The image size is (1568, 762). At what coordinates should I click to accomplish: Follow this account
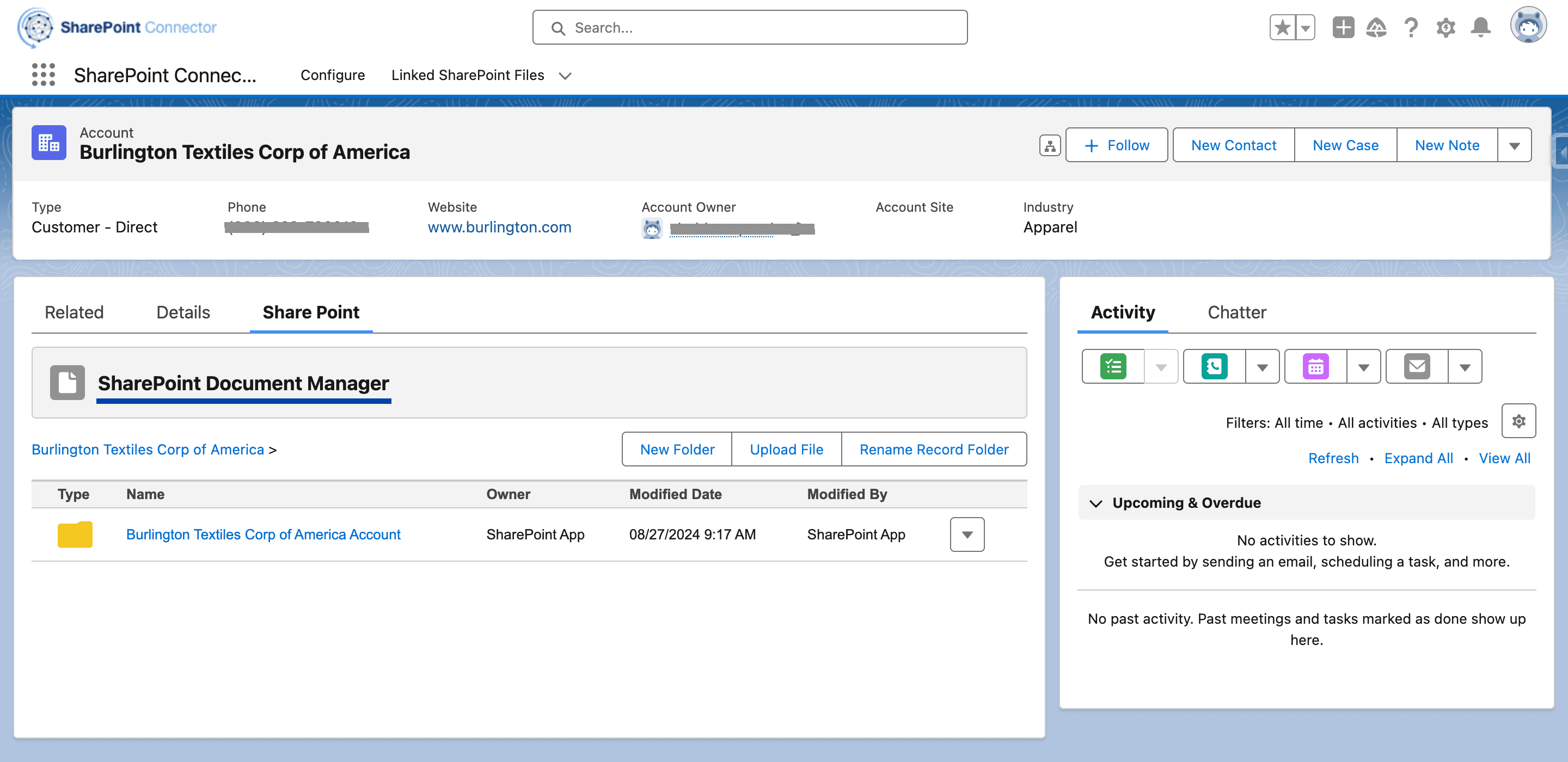(x=1116, y=145)
